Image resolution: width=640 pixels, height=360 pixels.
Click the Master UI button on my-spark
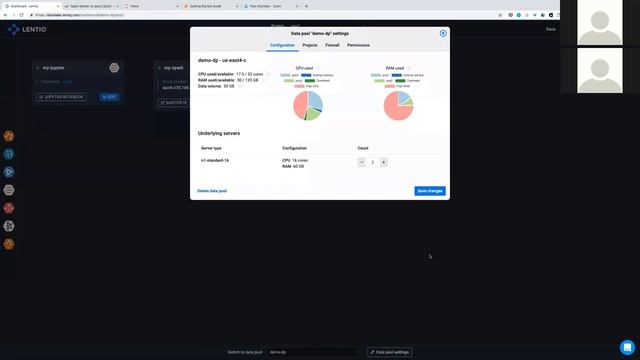(173, 103)
